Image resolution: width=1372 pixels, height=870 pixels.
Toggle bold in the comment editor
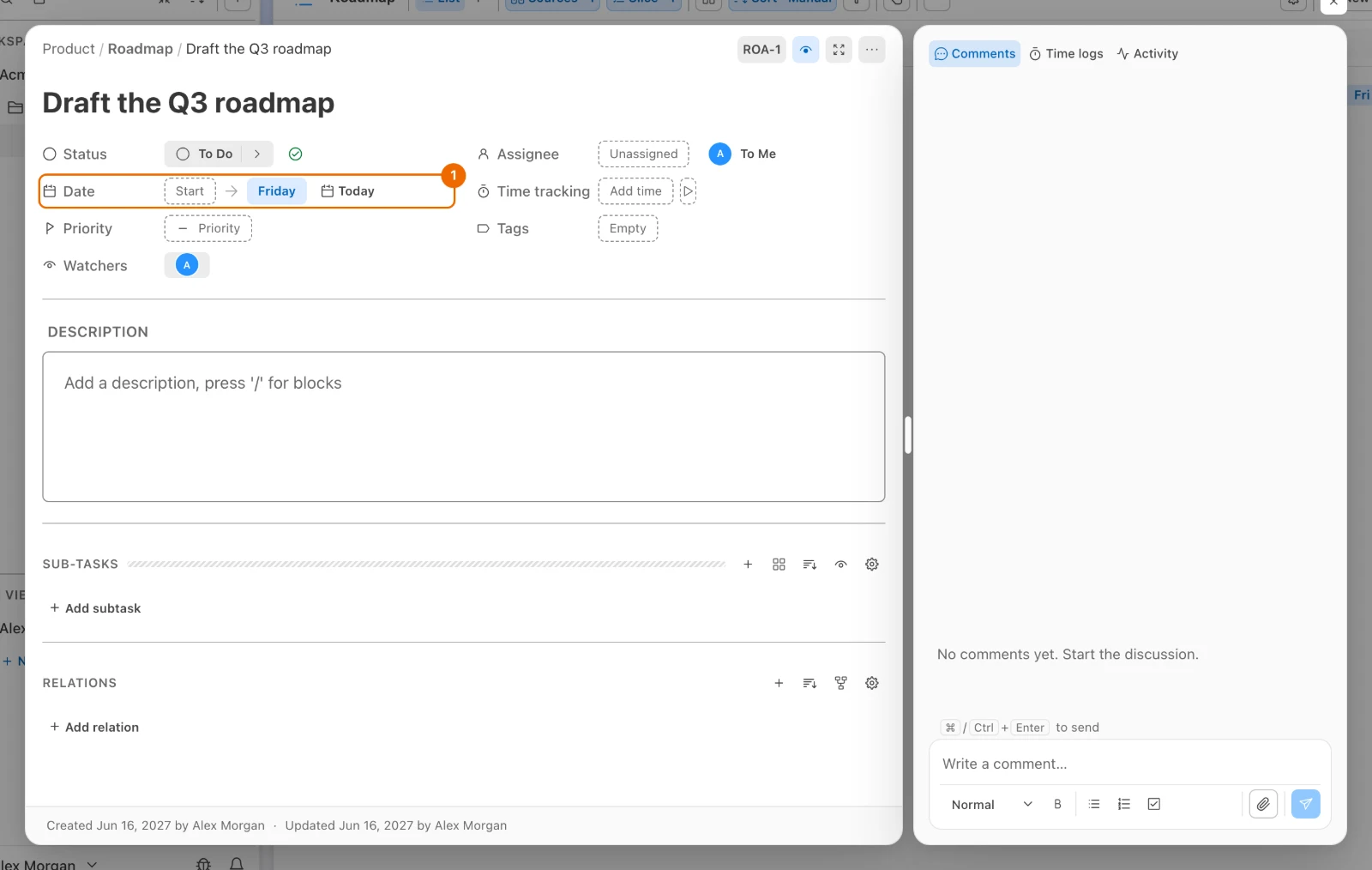pyautogui.click(x=1057, y=804)
